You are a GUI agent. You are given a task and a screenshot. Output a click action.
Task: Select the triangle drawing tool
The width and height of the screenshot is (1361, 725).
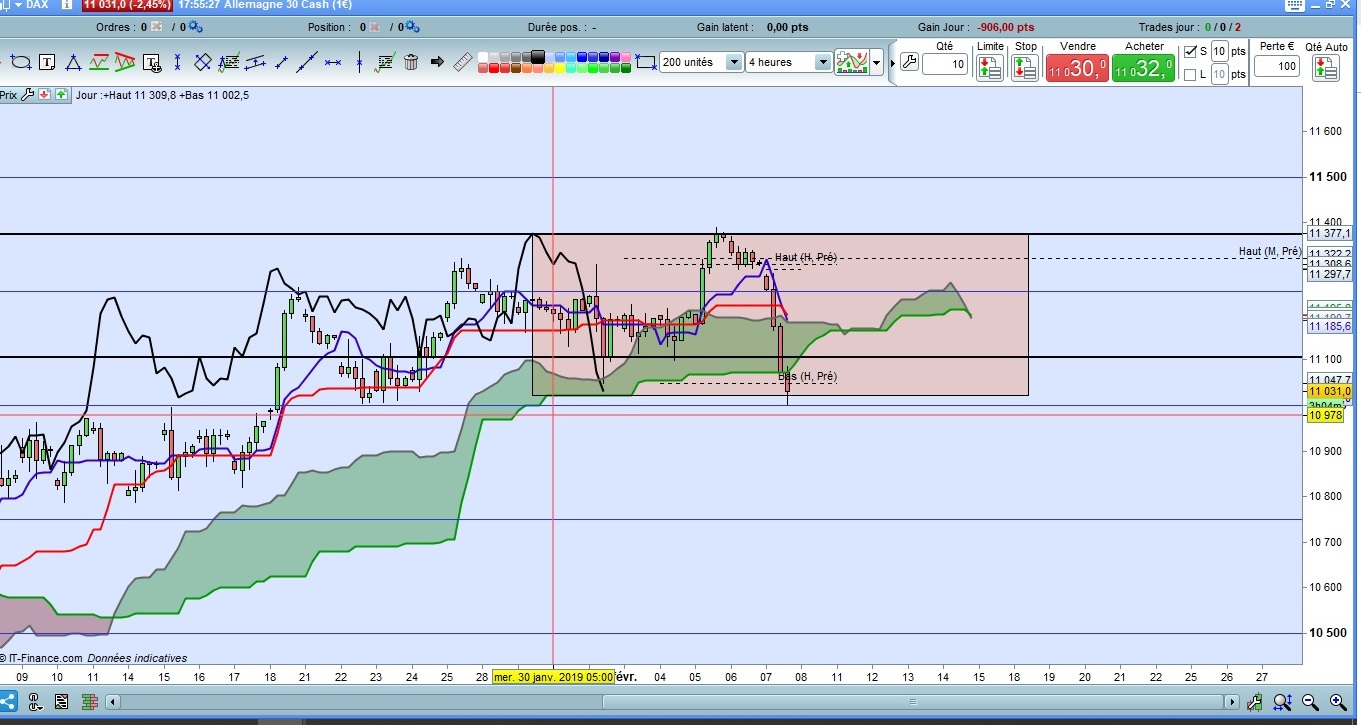point(73,62)
